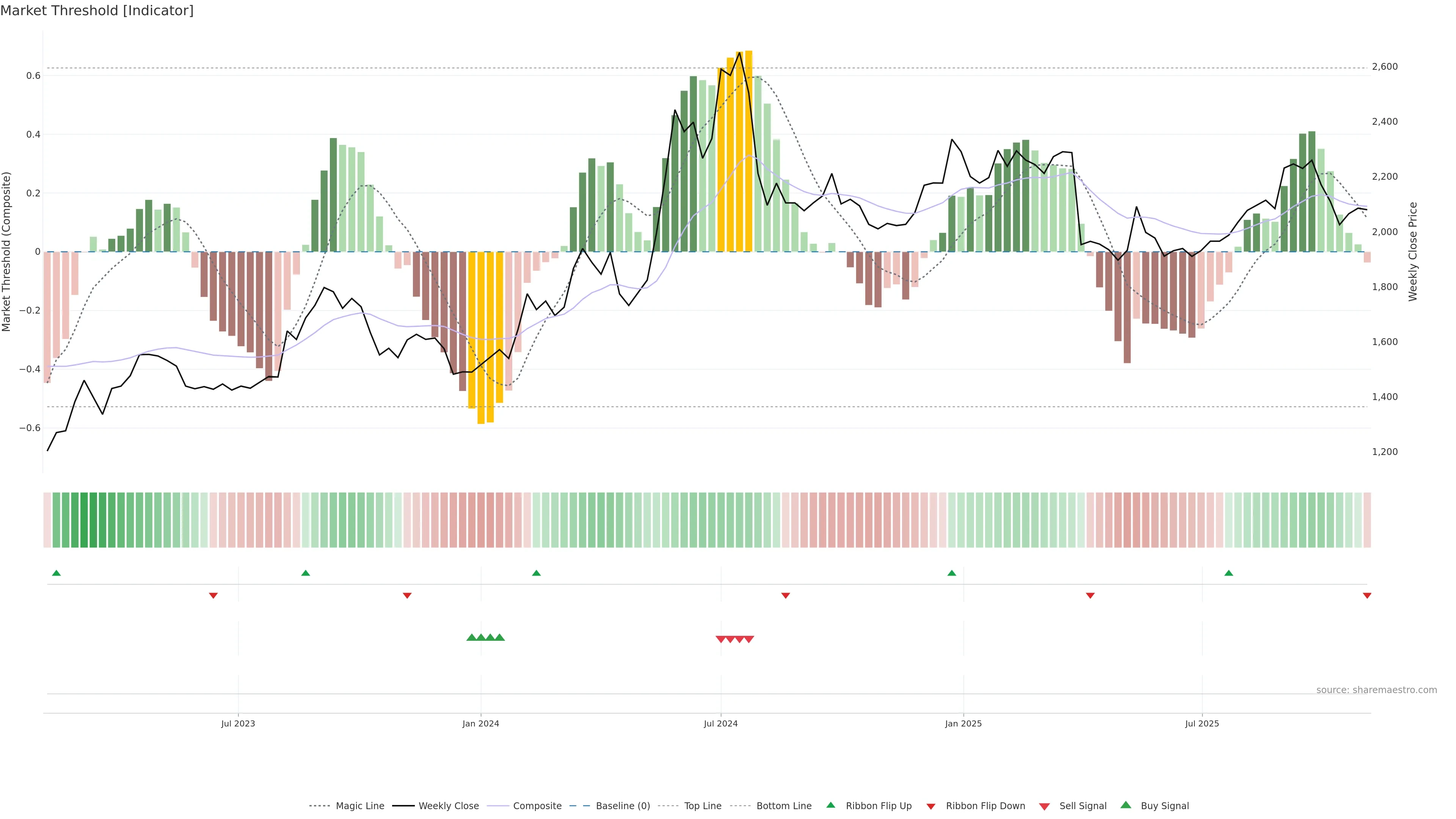The height and width of the screenshot is (819, 1456).
Task: Click the ribbon flip up marker near Jan 2025
Action: (x=952, y=573)
